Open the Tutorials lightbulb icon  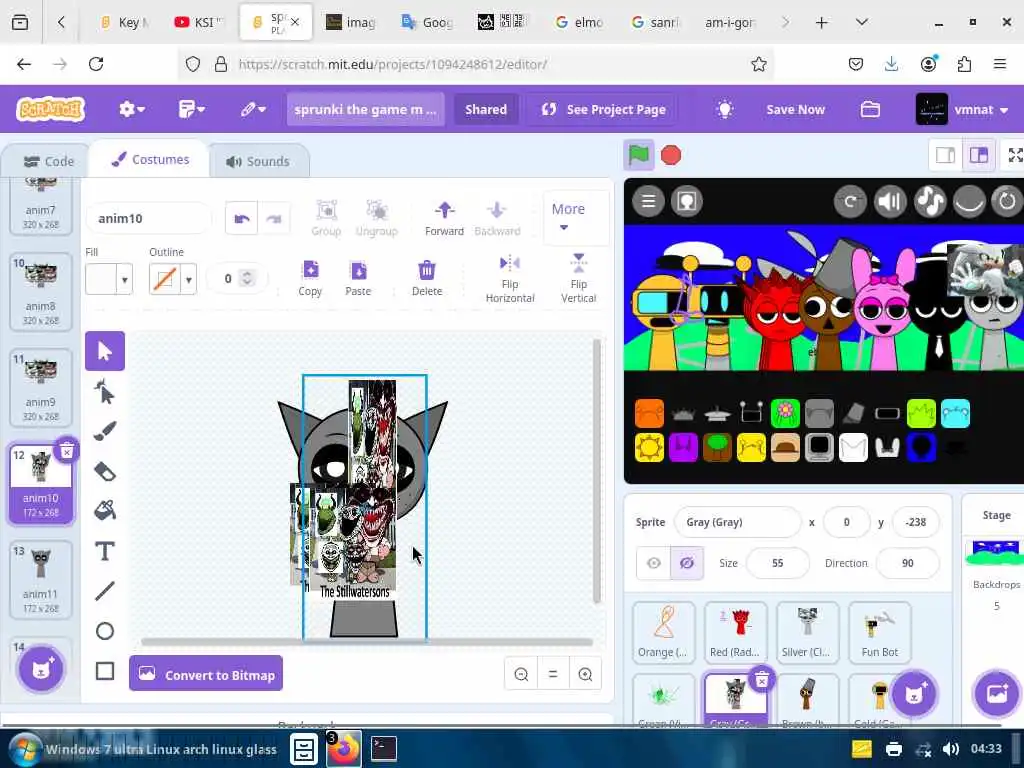pyautogui.click(x=724, y=109)
